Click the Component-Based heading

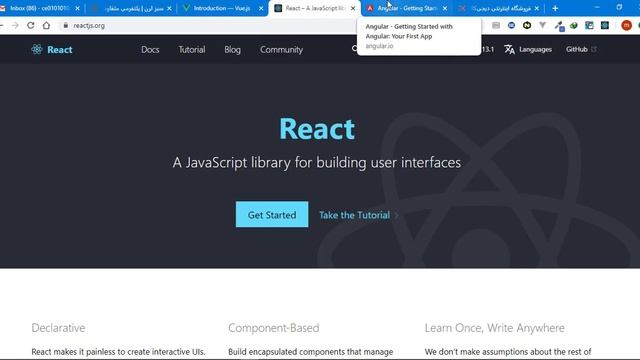[x=273, y=328]
